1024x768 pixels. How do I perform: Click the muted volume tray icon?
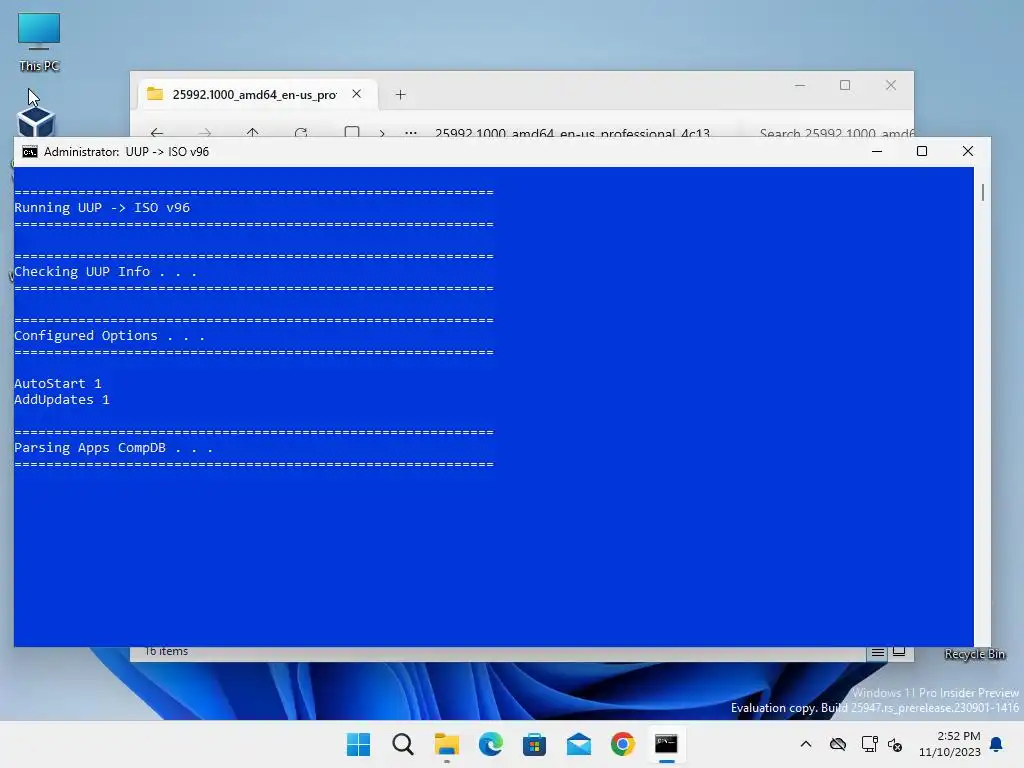pos(895,744)
